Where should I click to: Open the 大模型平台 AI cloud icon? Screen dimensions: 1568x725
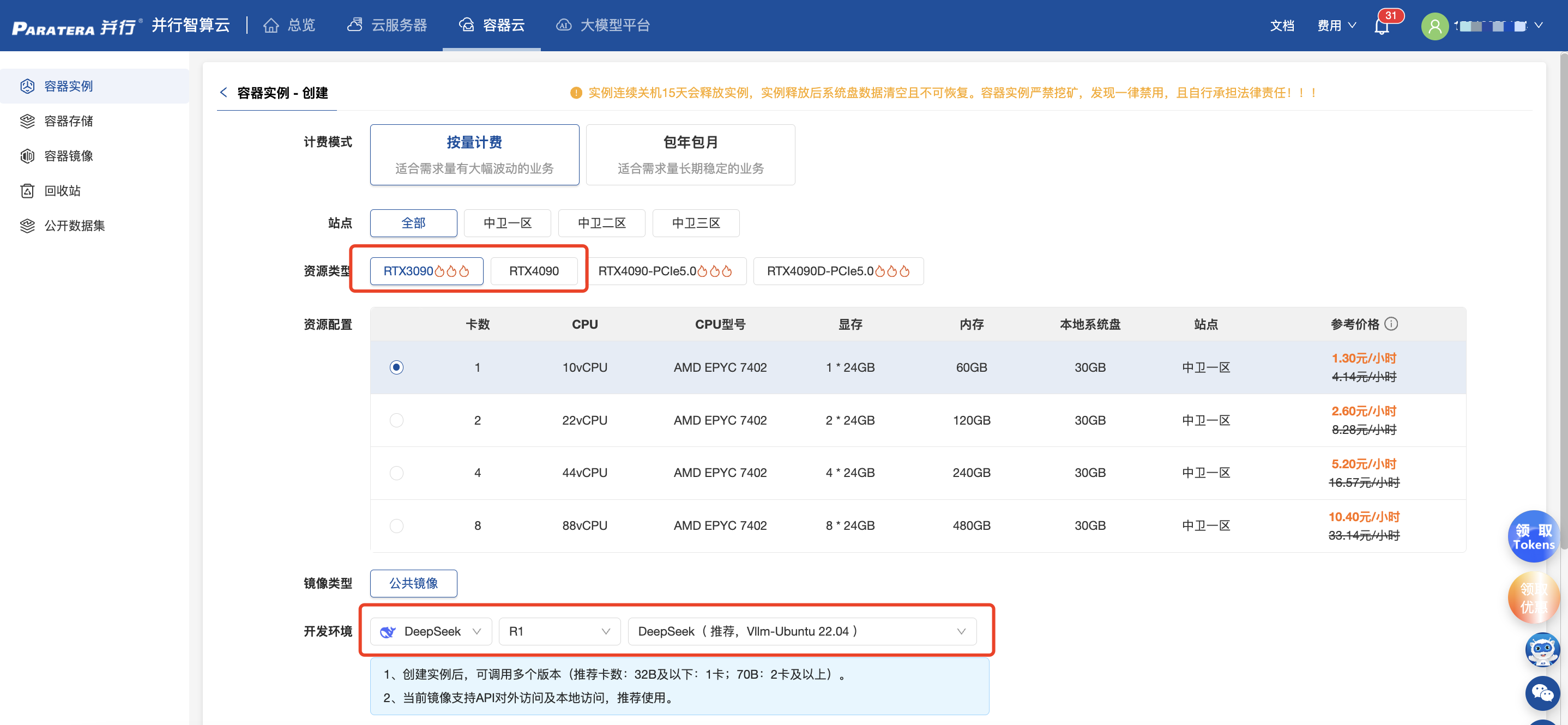coord(564,25)
